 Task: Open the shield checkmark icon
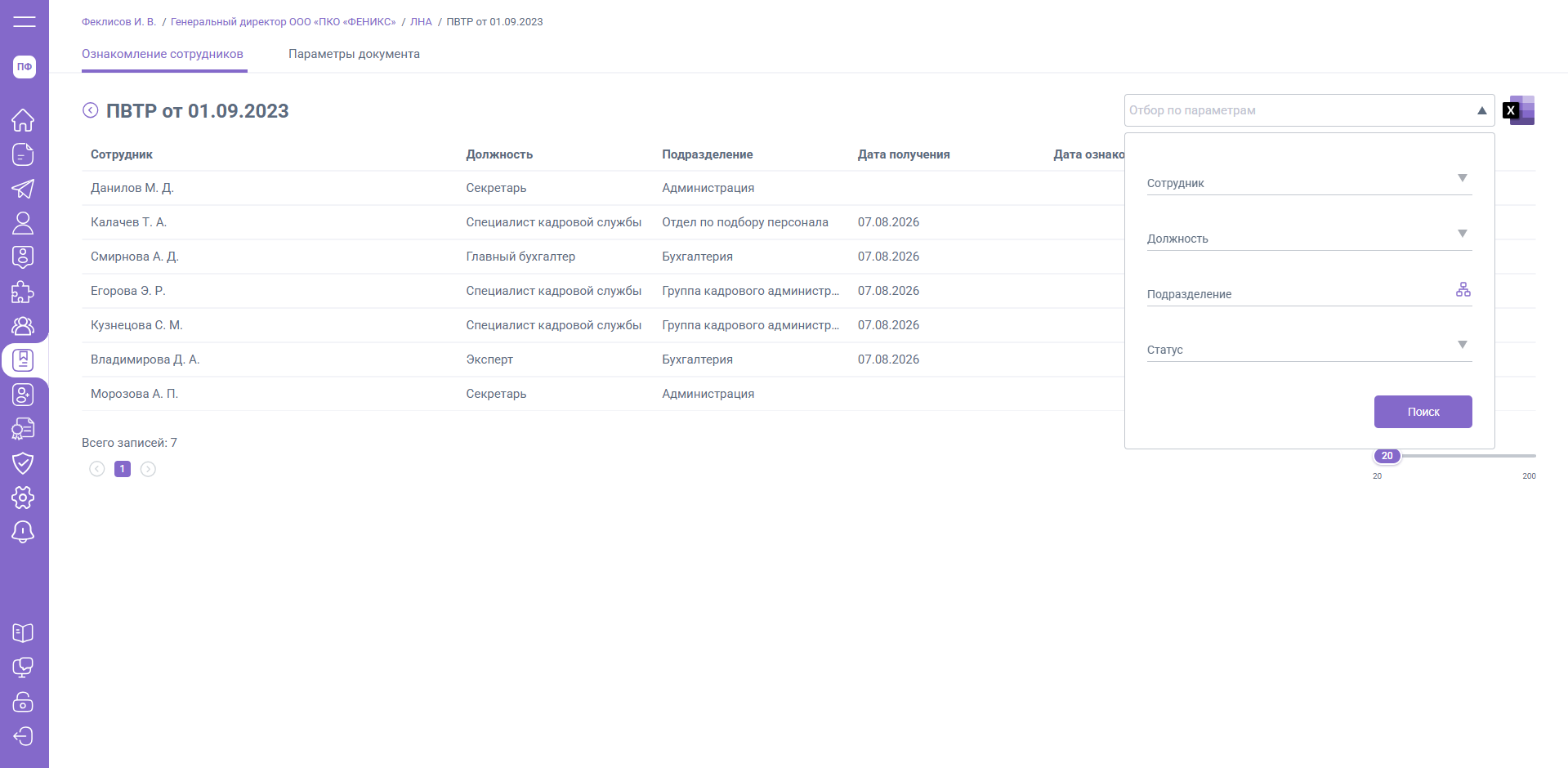23,463
